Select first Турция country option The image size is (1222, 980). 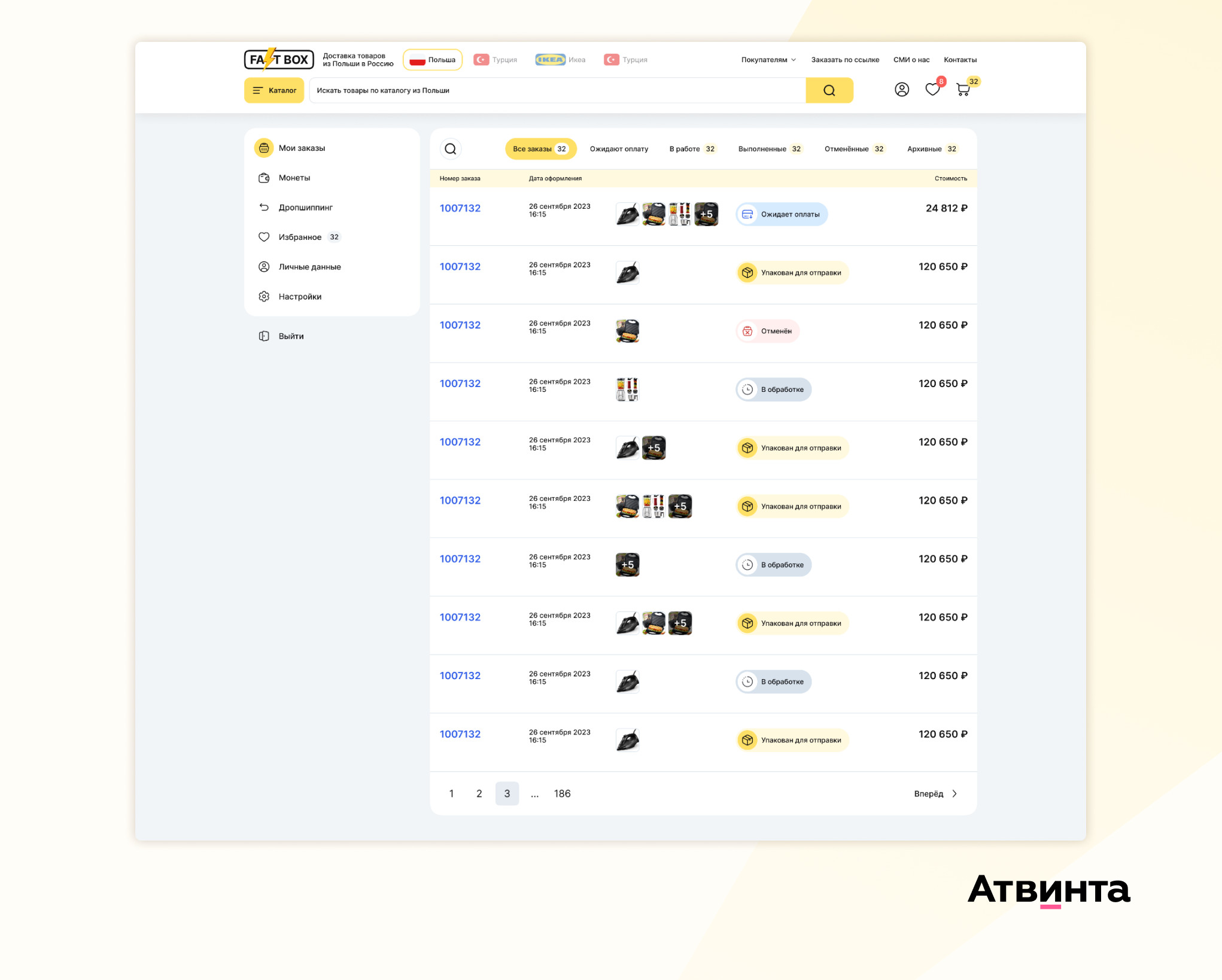point(496,60)
